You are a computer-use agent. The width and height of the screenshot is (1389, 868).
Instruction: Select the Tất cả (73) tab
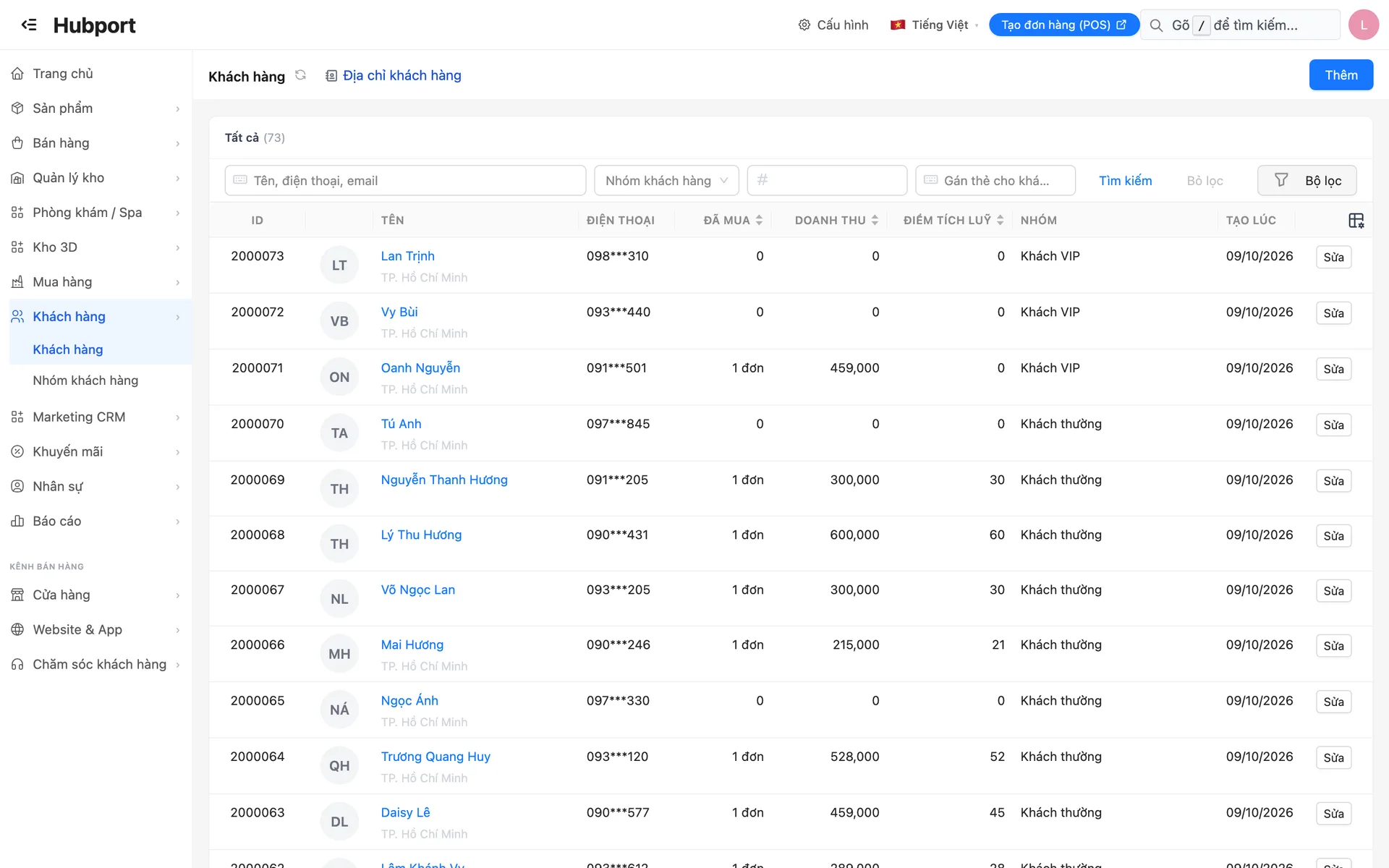point(255,137)
